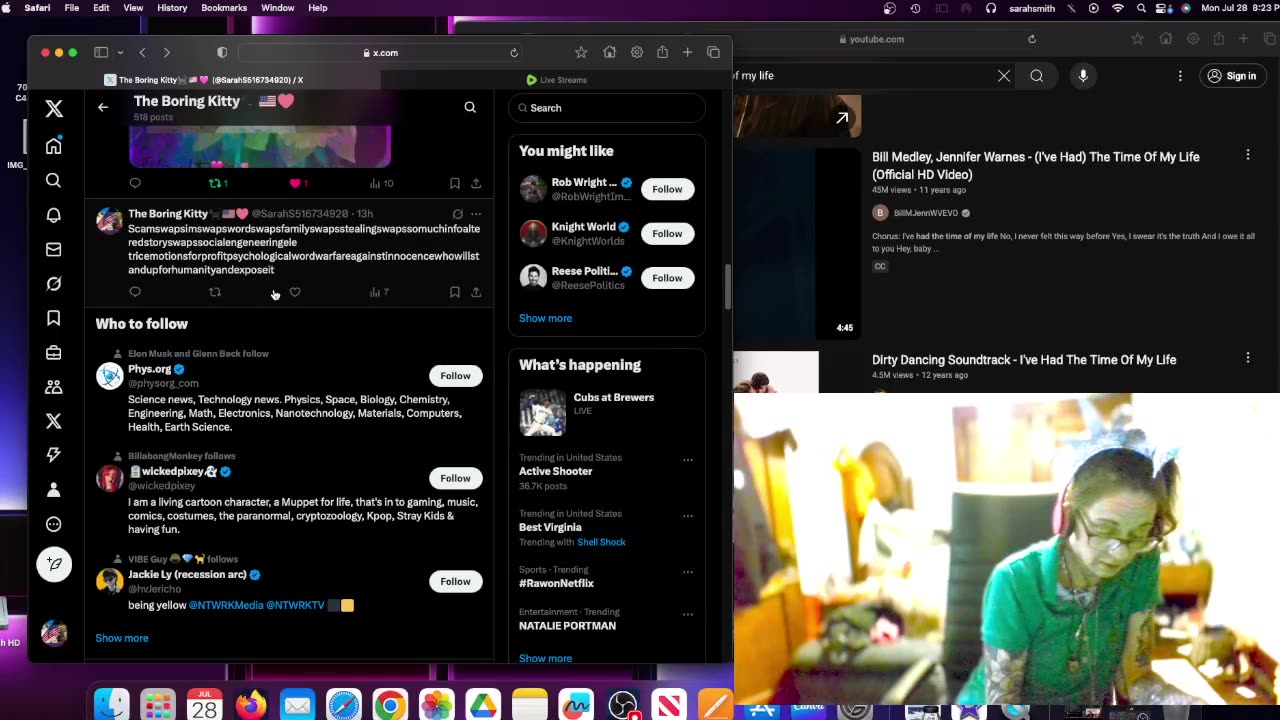Viewport: 1280px width, 720px height.
Task: Repost the Scamswaps post
Action: pos(215,292)
